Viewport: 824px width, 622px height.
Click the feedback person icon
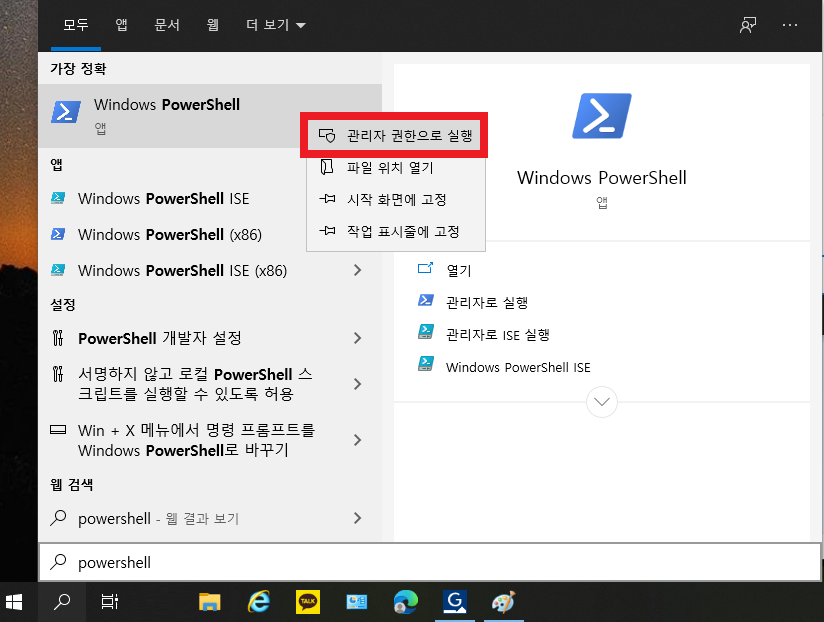tap(748, 25)
